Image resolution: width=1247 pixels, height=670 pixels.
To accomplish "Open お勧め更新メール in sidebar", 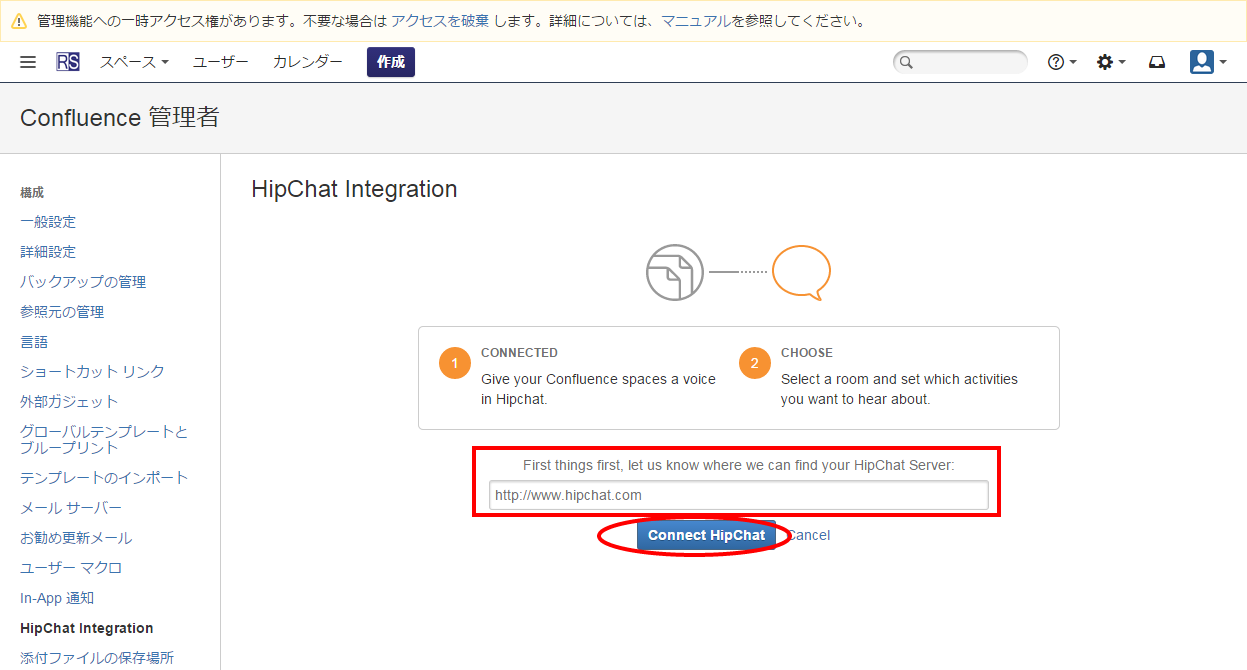I will tap(76, 538).
